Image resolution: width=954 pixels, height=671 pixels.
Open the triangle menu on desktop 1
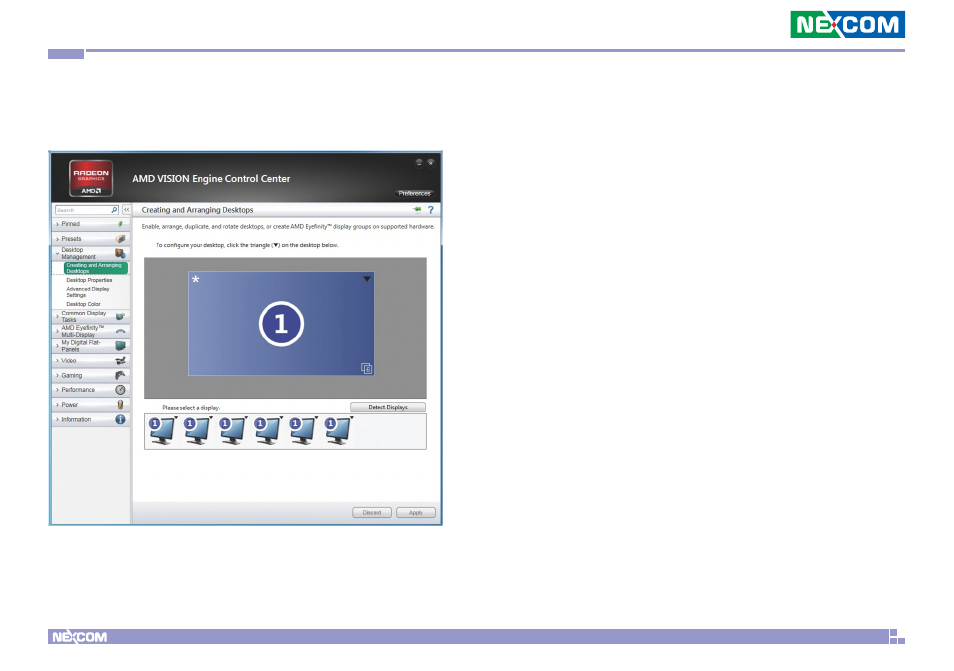coord(367,279)
